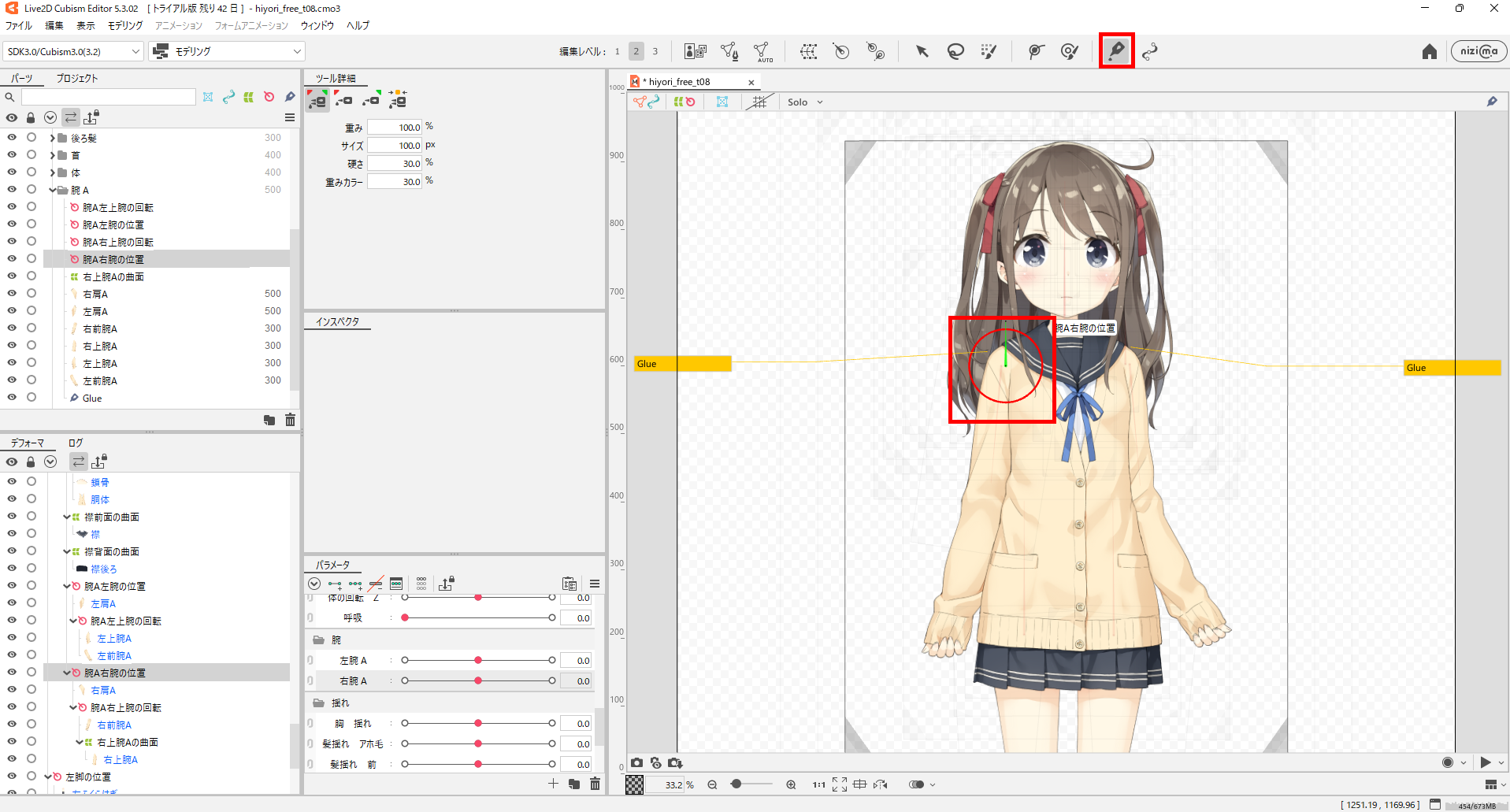Choose the red-only glue weight brush mode
1510x812 pixels.
tap(344, 100)
